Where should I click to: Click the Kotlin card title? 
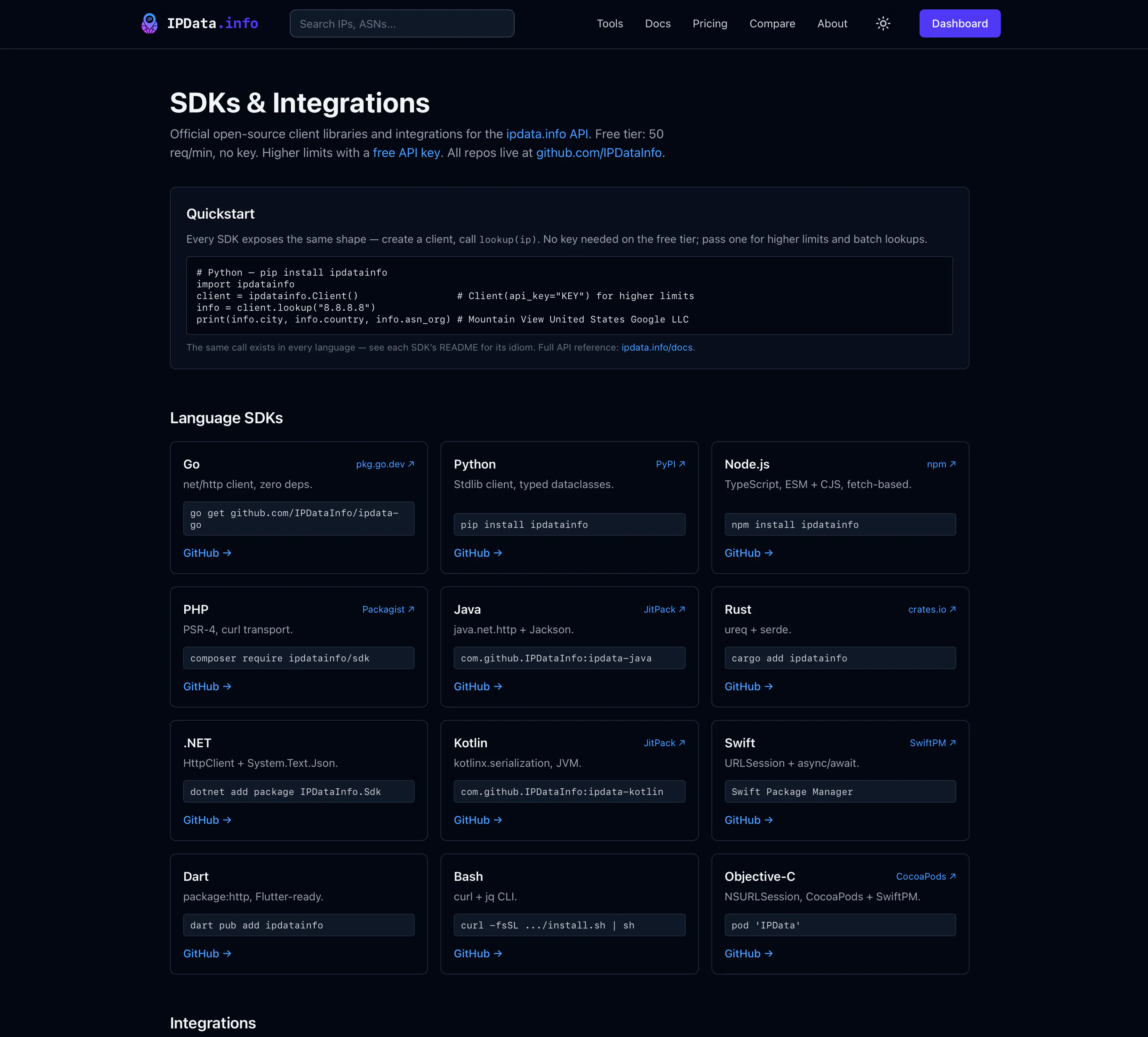pyautogui.click(x=471, y=743)
